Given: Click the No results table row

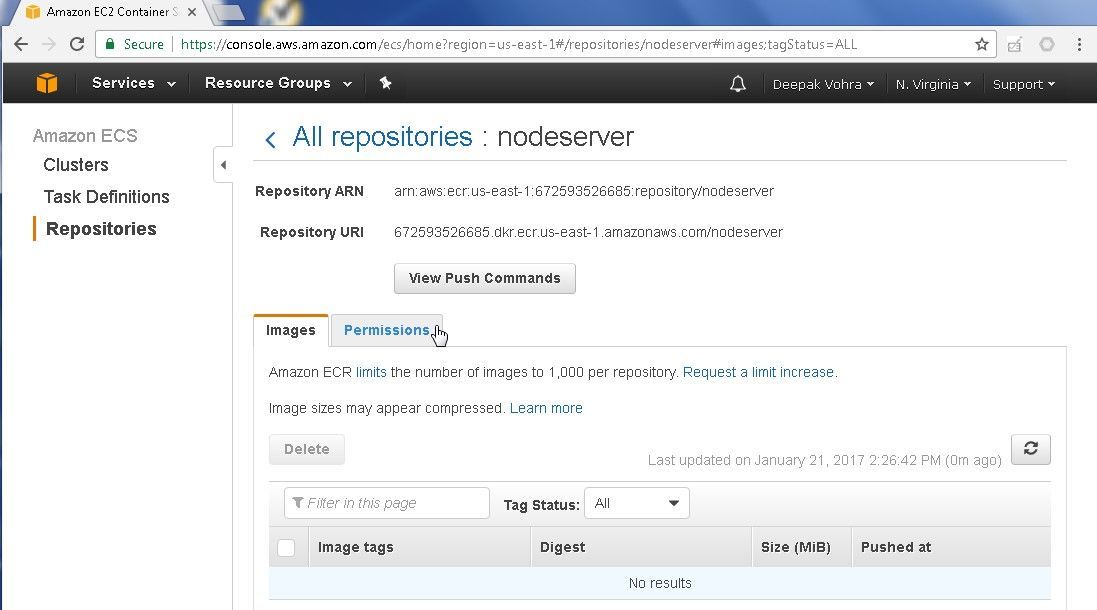Looking at the screenshot, I should [660, 583].
